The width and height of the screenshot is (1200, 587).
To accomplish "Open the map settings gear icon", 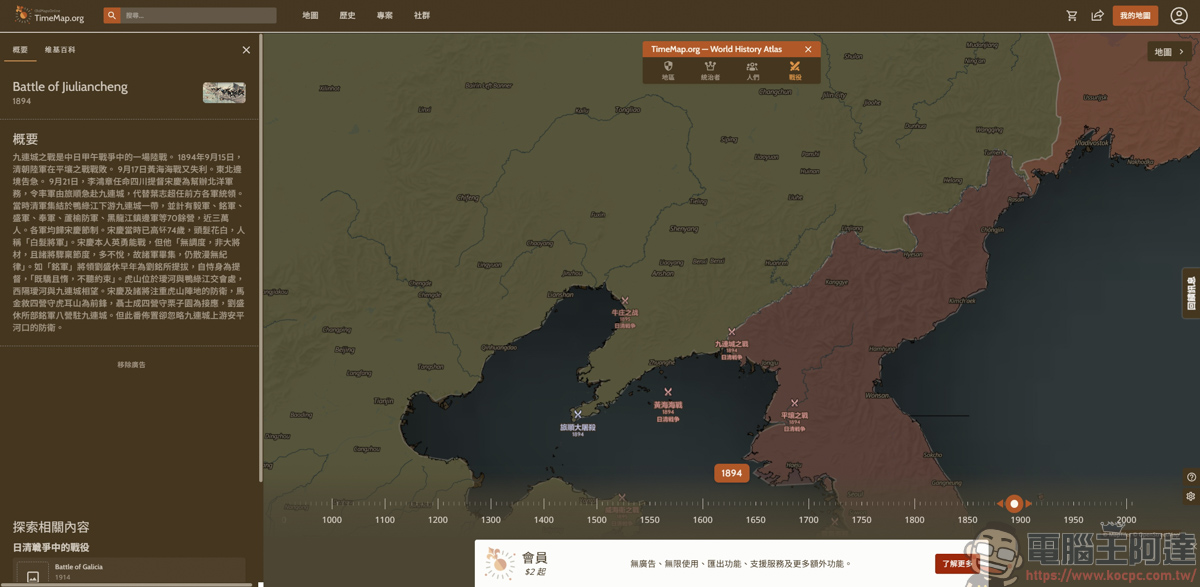I will point(1191,496).
